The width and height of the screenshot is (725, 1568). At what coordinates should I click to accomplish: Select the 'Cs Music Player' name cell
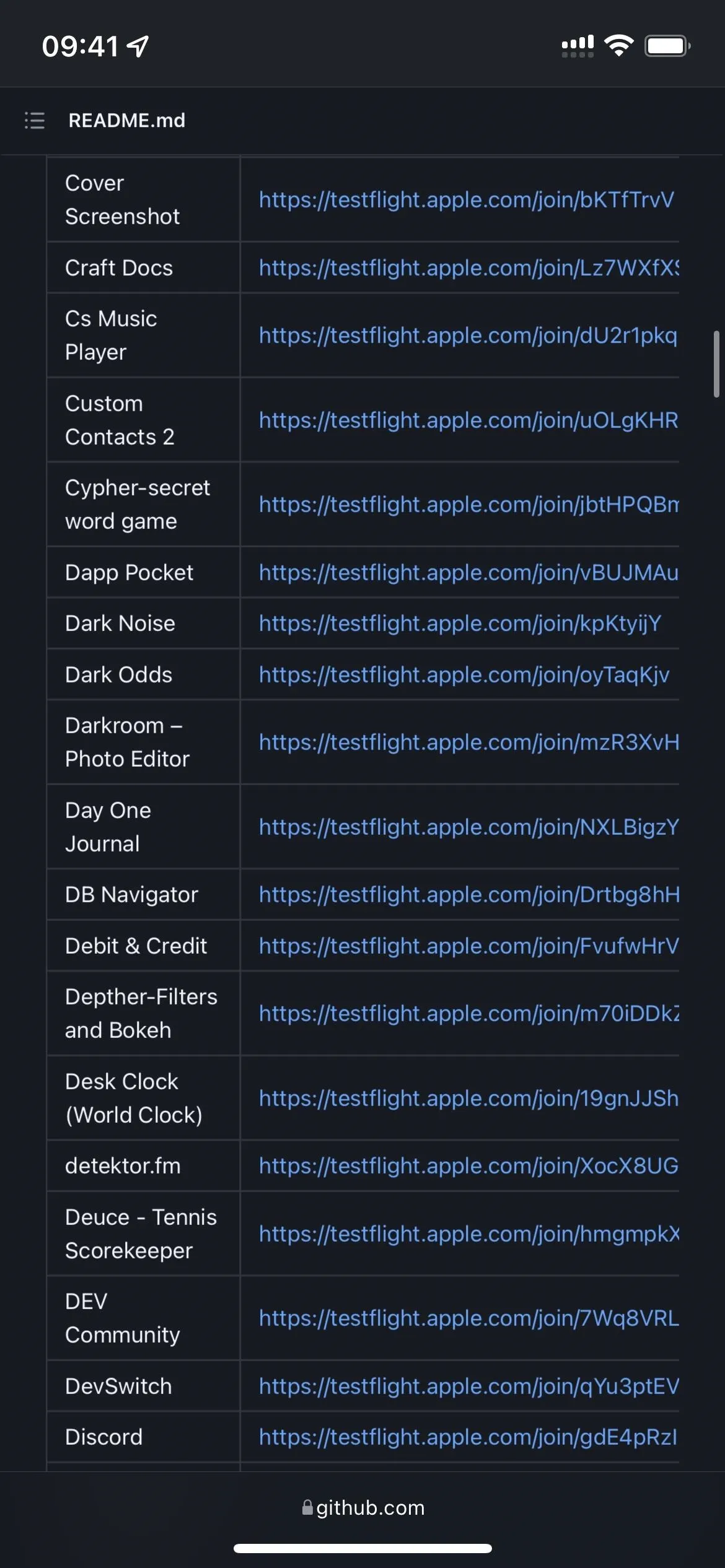click(143, 335)
